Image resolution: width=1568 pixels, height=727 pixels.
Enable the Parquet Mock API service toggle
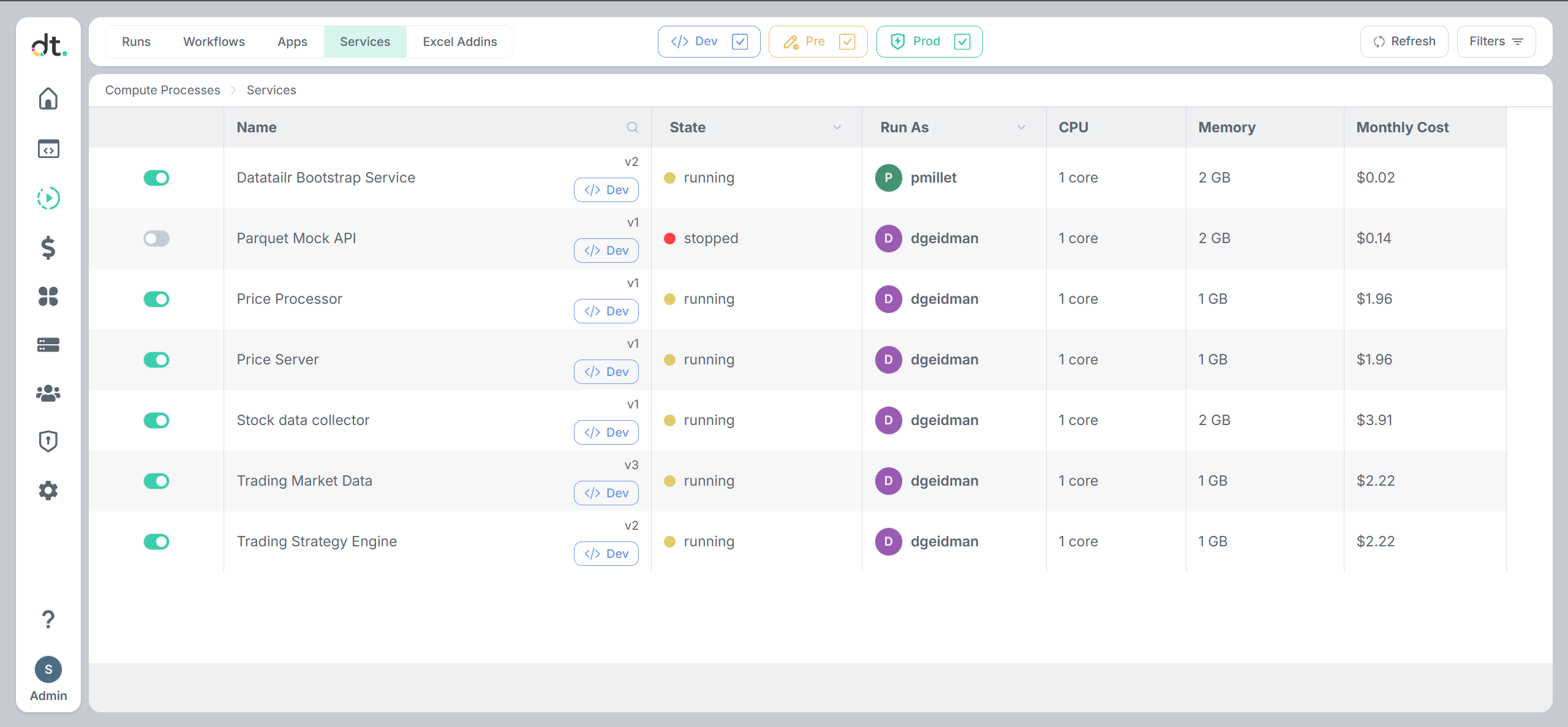click(x=156, y=238)
